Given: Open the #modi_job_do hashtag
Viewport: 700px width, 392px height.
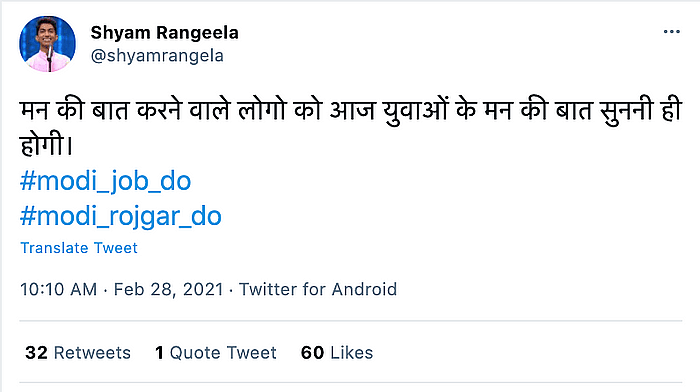Looking at the screenshot, I should point(105,181).
